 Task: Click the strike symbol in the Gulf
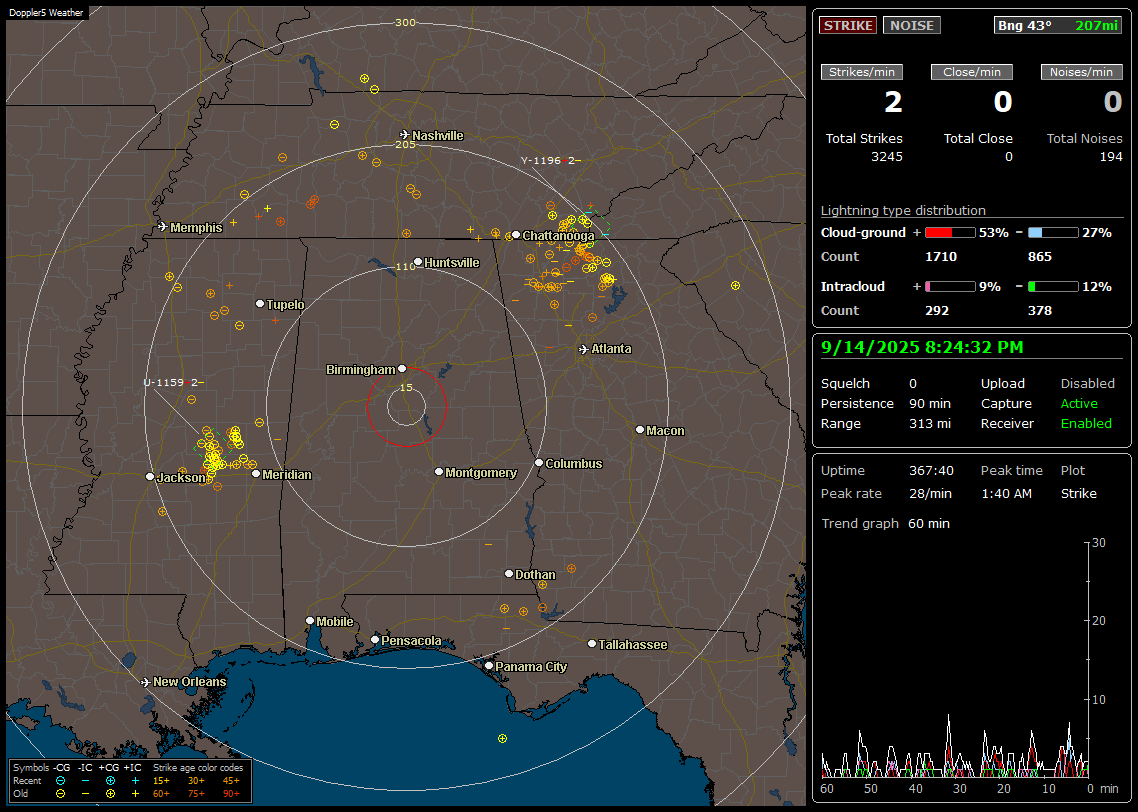pyautogui.click(x=502, y=739)
